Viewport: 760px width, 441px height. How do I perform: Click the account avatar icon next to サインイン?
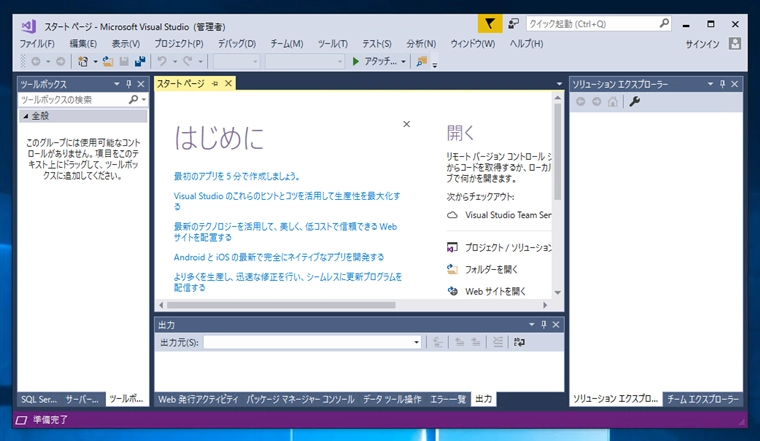pos(735,44)
